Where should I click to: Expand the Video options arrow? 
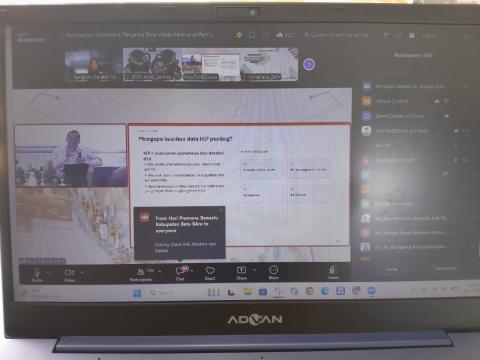tap(82, 272)
